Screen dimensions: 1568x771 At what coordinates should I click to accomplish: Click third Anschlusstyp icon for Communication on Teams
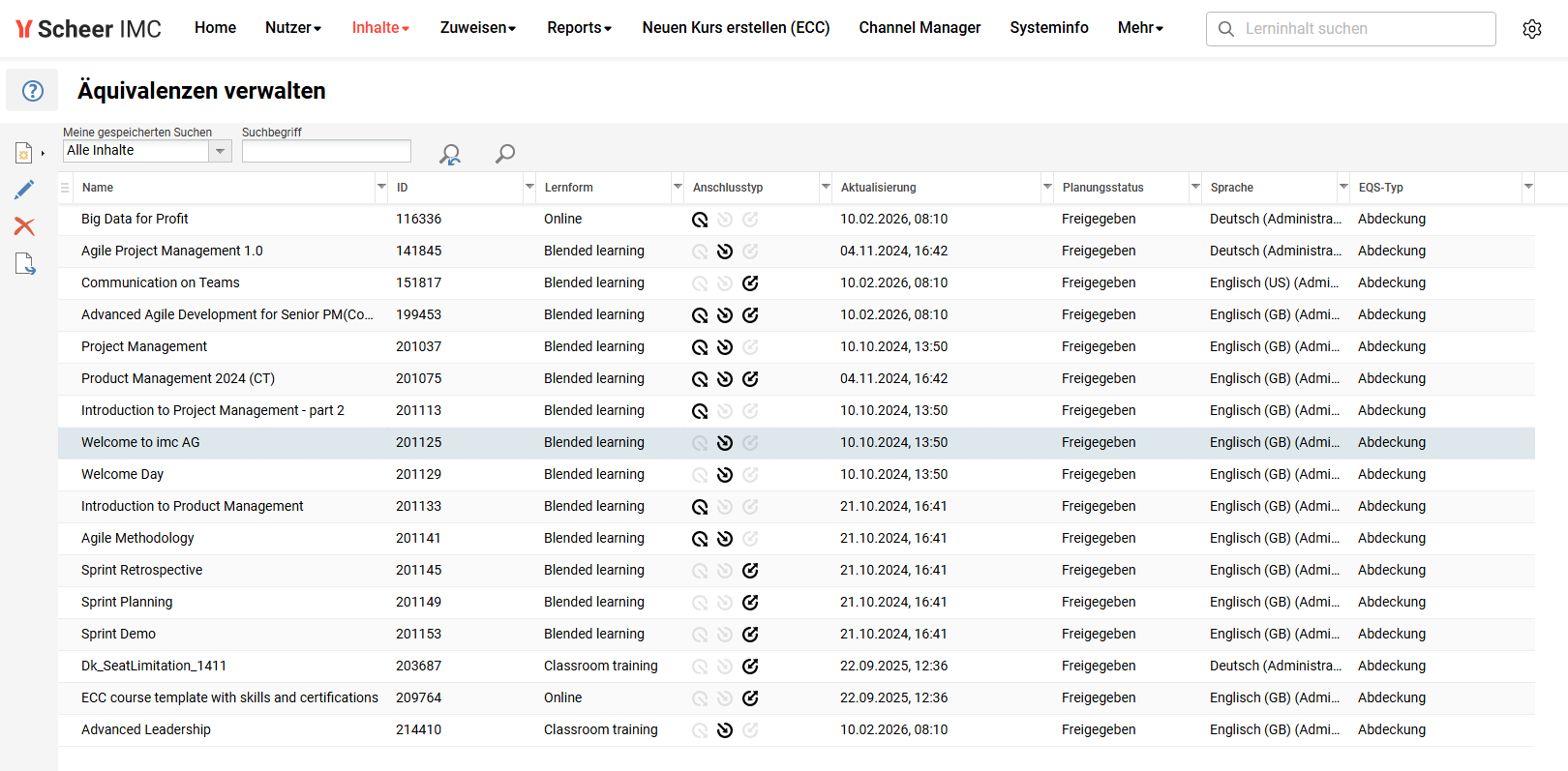point(750,283)
